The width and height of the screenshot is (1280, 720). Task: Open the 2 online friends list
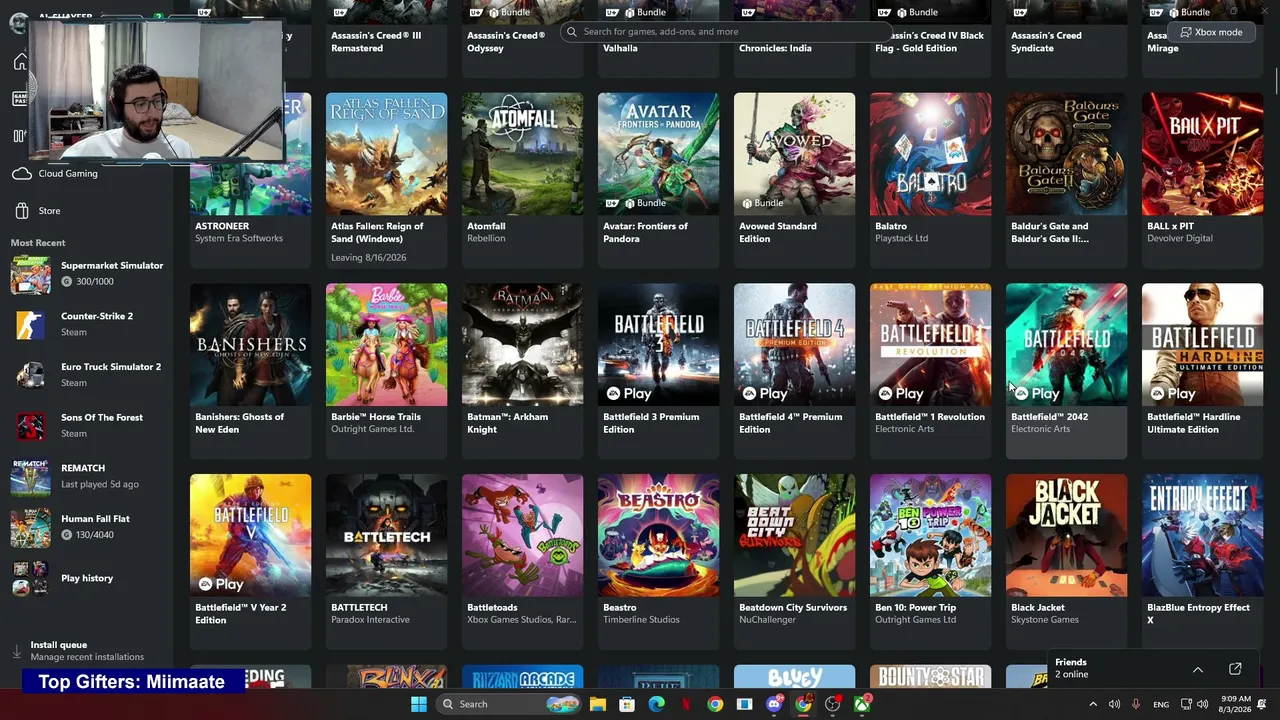point(1072,674)
